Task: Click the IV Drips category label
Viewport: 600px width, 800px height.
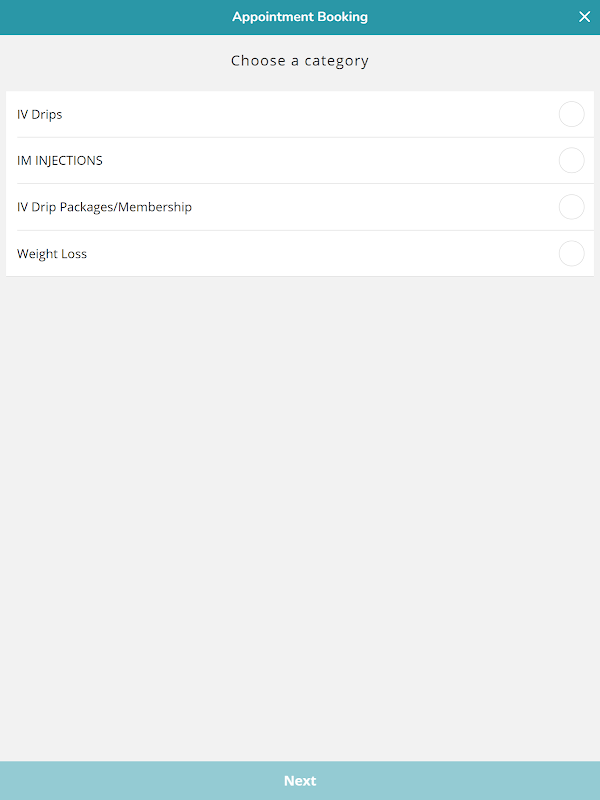Action: tap(40, 115)
